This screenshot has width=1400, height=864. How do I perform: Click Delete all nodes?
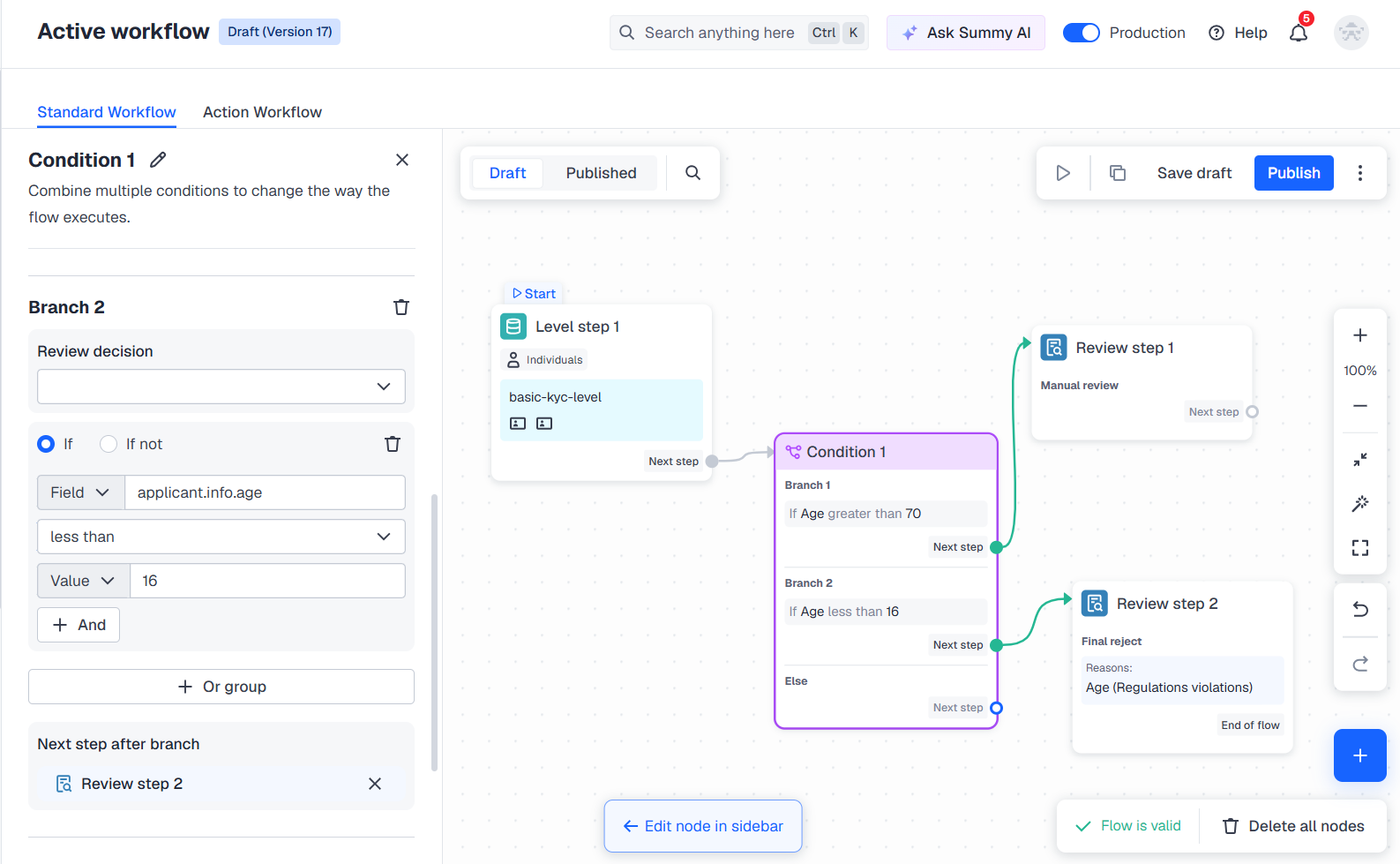click(x=1293, y=826)
